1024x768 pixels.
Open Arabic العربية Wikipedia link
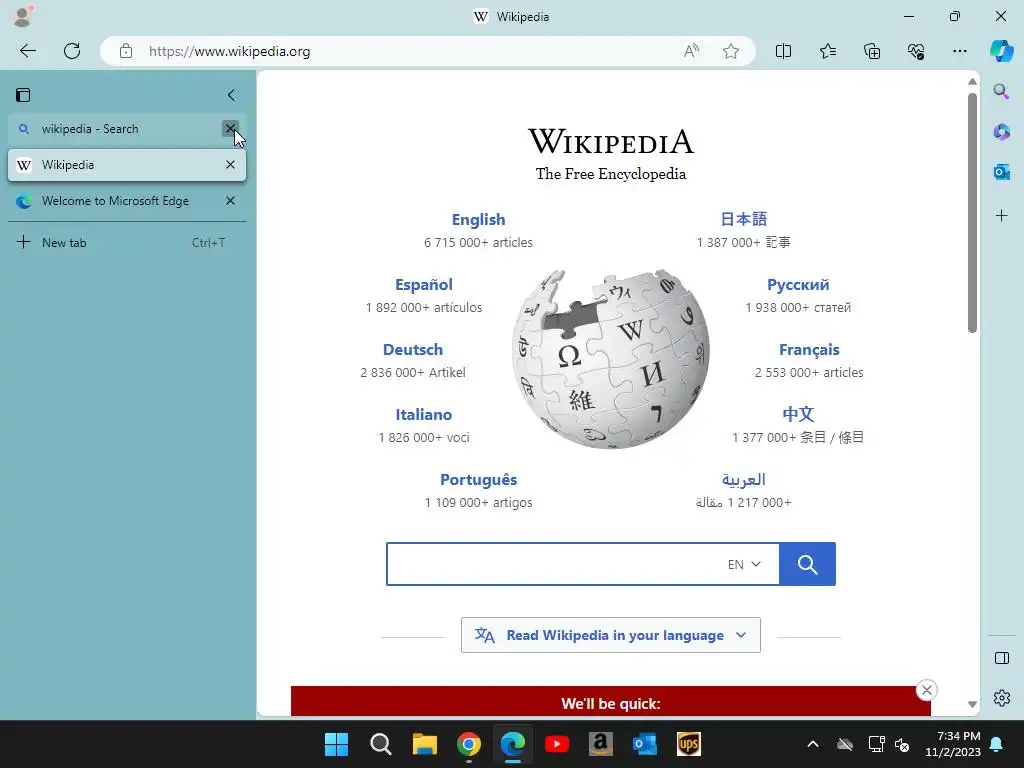pyautogui.click(x=743, y=479)
